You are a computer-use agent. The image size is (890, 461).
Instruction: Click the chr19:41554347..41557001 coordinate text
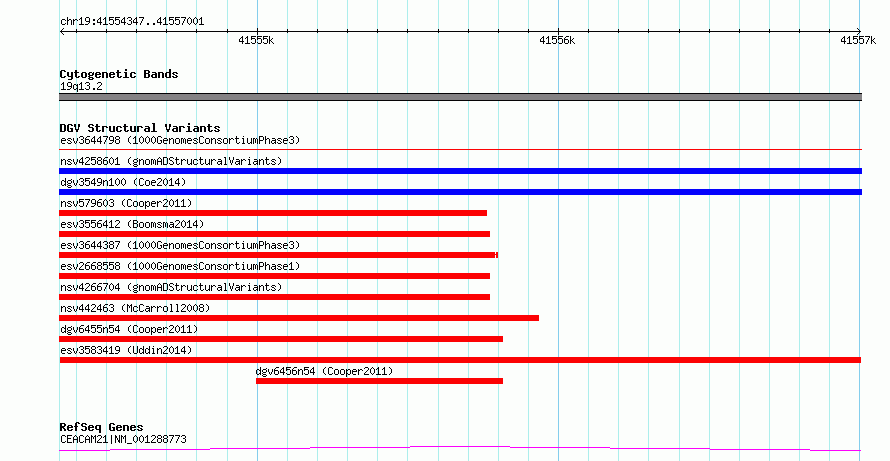click(x=132, y=22)
